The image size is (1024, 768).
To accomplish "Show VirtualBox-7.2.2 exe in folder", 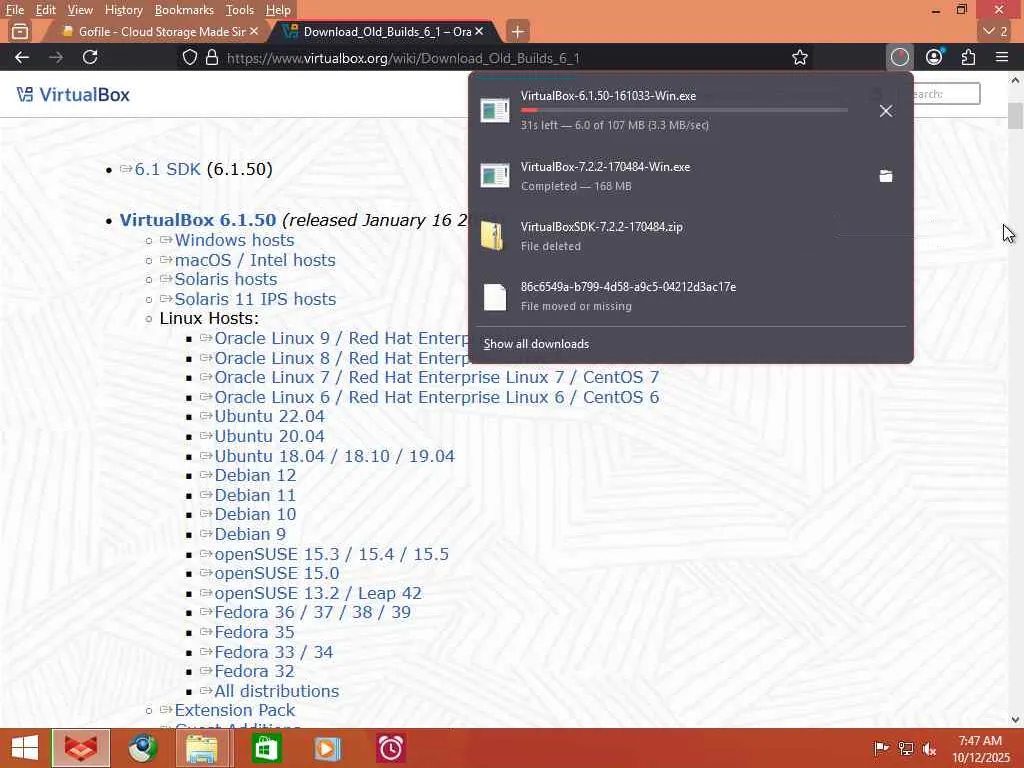I will coord(886,176).
